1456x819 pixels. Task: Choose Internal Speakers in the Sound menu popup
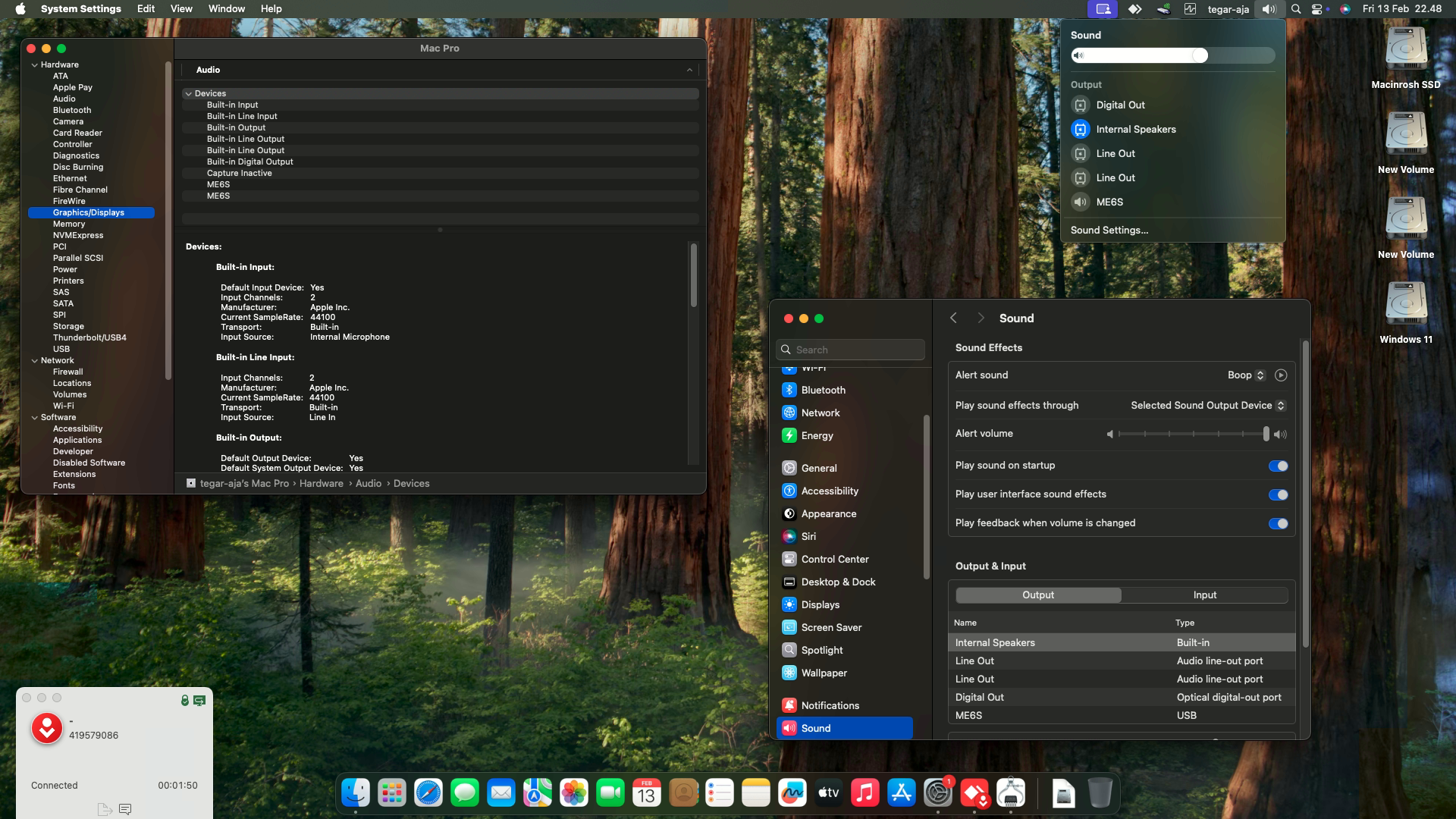(x=1172, y=130)
